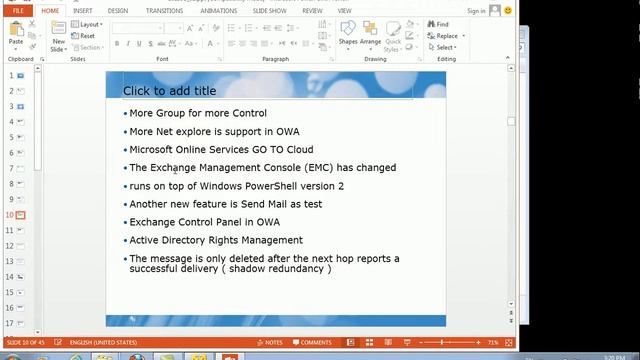The width and height of the screenshot is (640, 360).
Task: Open the font name combo box
Action: 137,28
